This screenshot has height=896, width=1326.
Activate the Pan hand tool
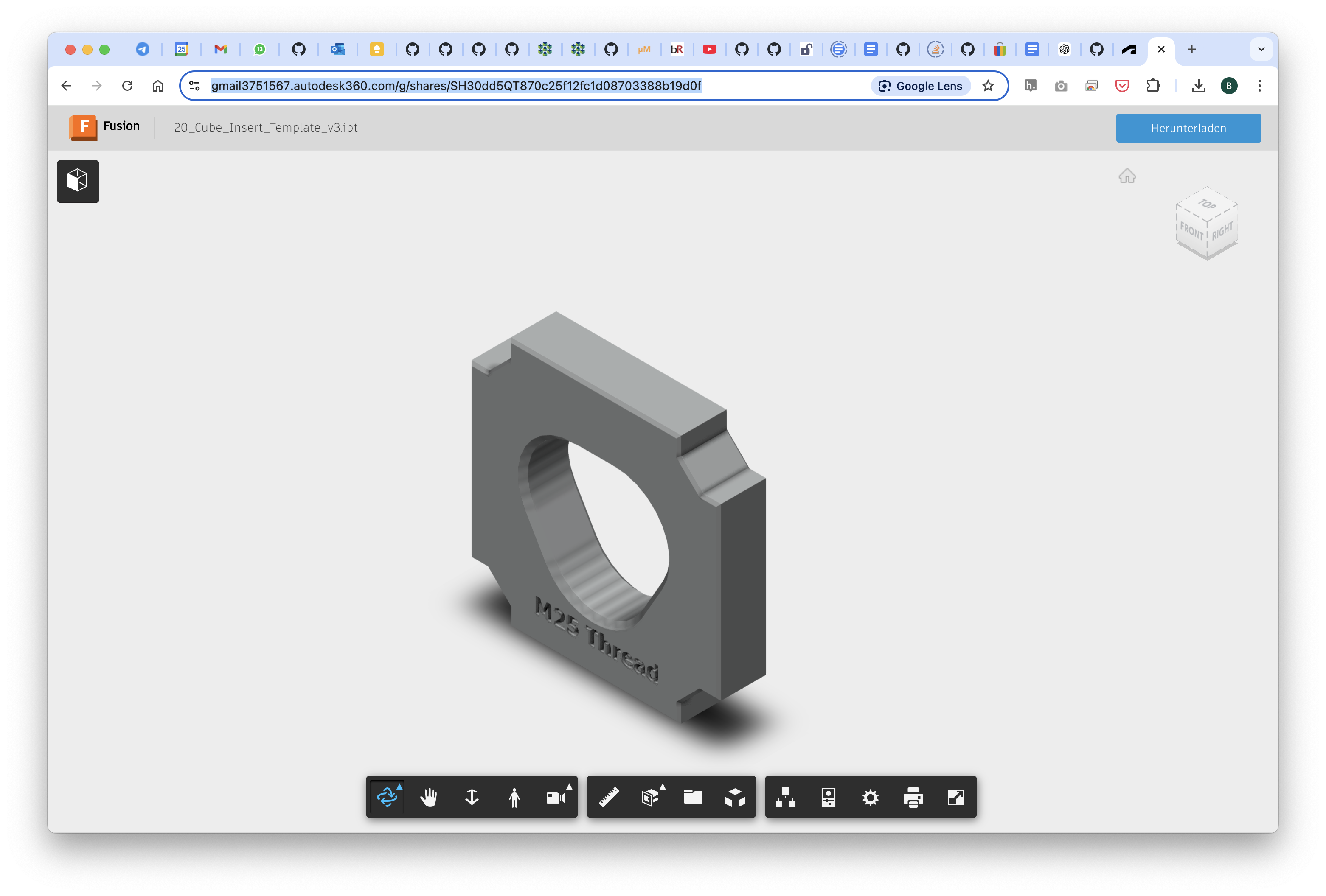[x=429, y=797]
